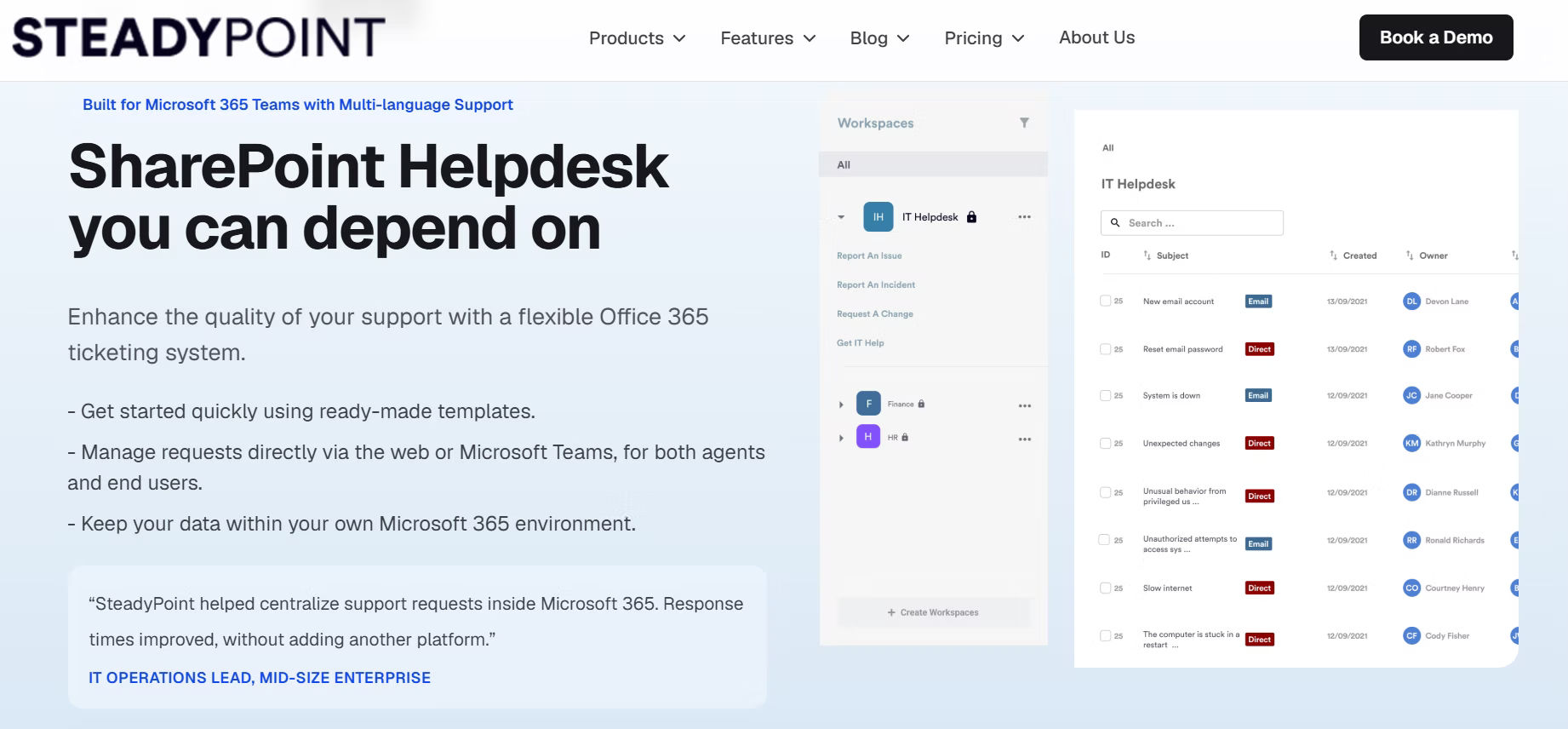
Task: Check the New email account ticket checkbox
Action: 1105,301
